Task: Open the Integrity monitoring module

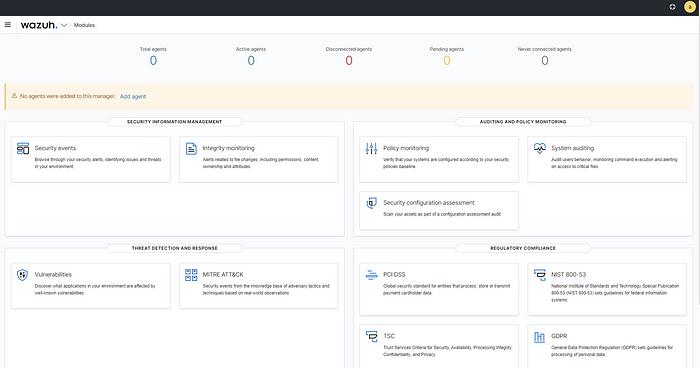Action: tap(258, 159)
